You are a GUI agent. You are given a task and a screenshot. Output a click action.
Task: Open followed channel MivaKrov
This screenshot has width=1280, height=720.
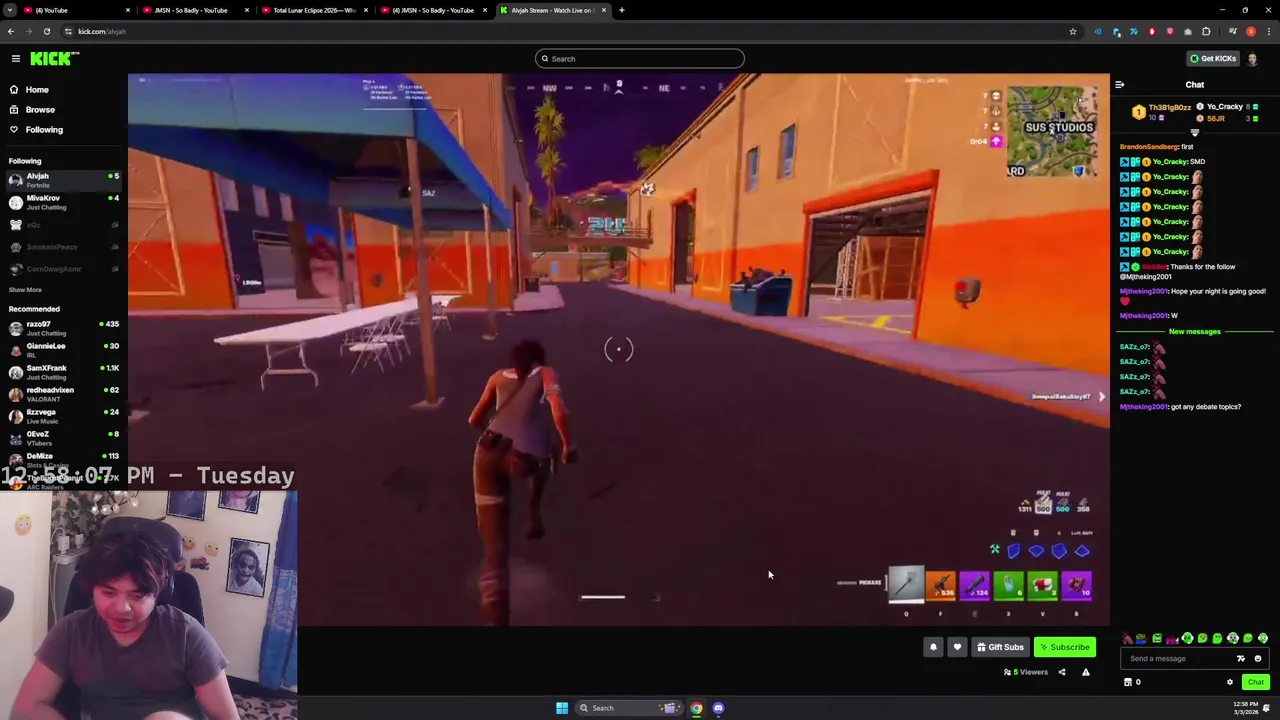[62, 202]
